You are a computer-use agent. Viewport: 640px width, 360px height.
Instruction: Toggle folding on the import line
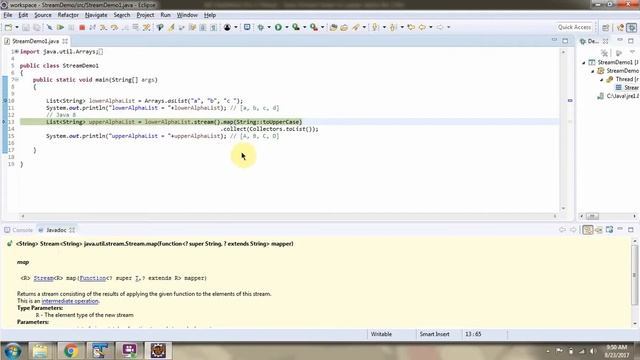(x=16, y=51)
